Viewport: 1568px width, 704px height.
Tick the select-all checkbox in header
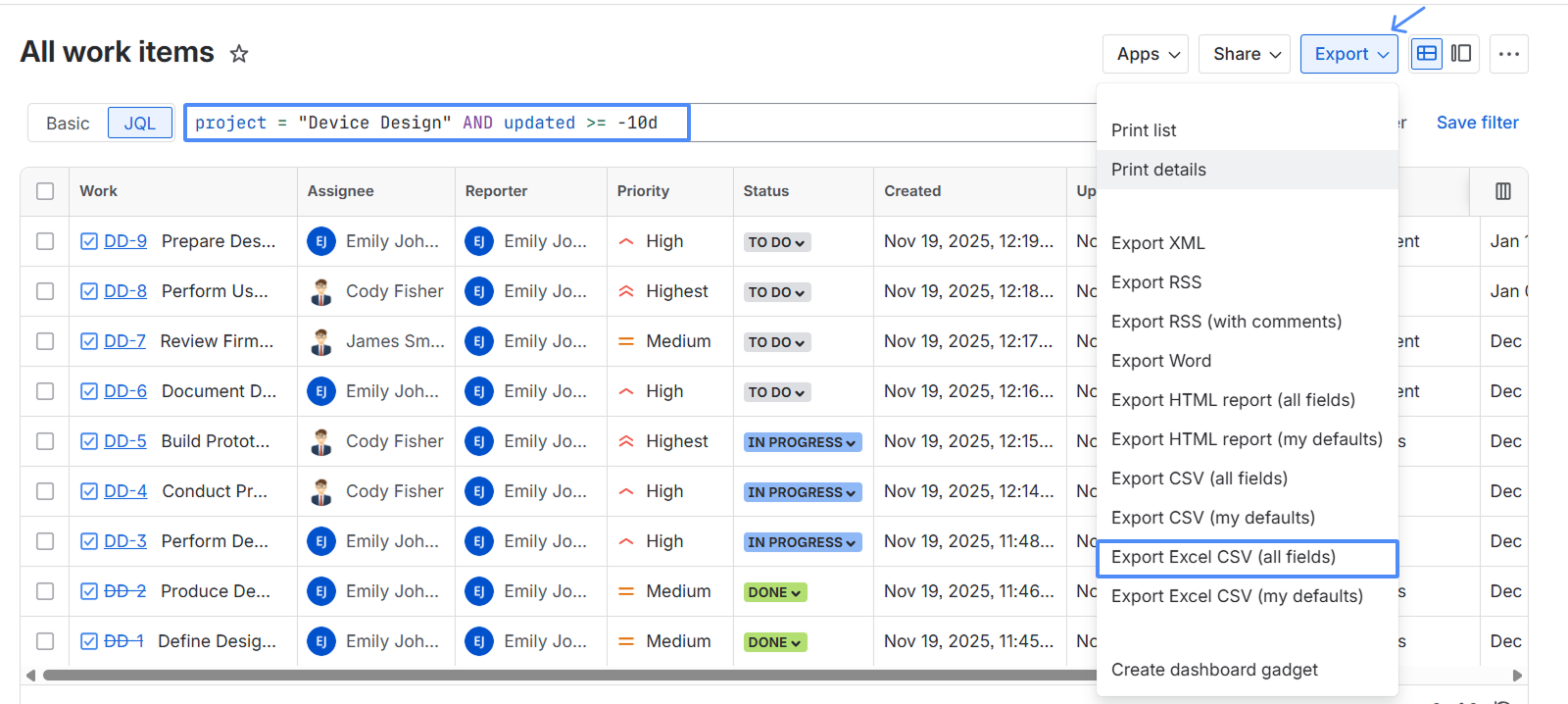pos(45,191)
